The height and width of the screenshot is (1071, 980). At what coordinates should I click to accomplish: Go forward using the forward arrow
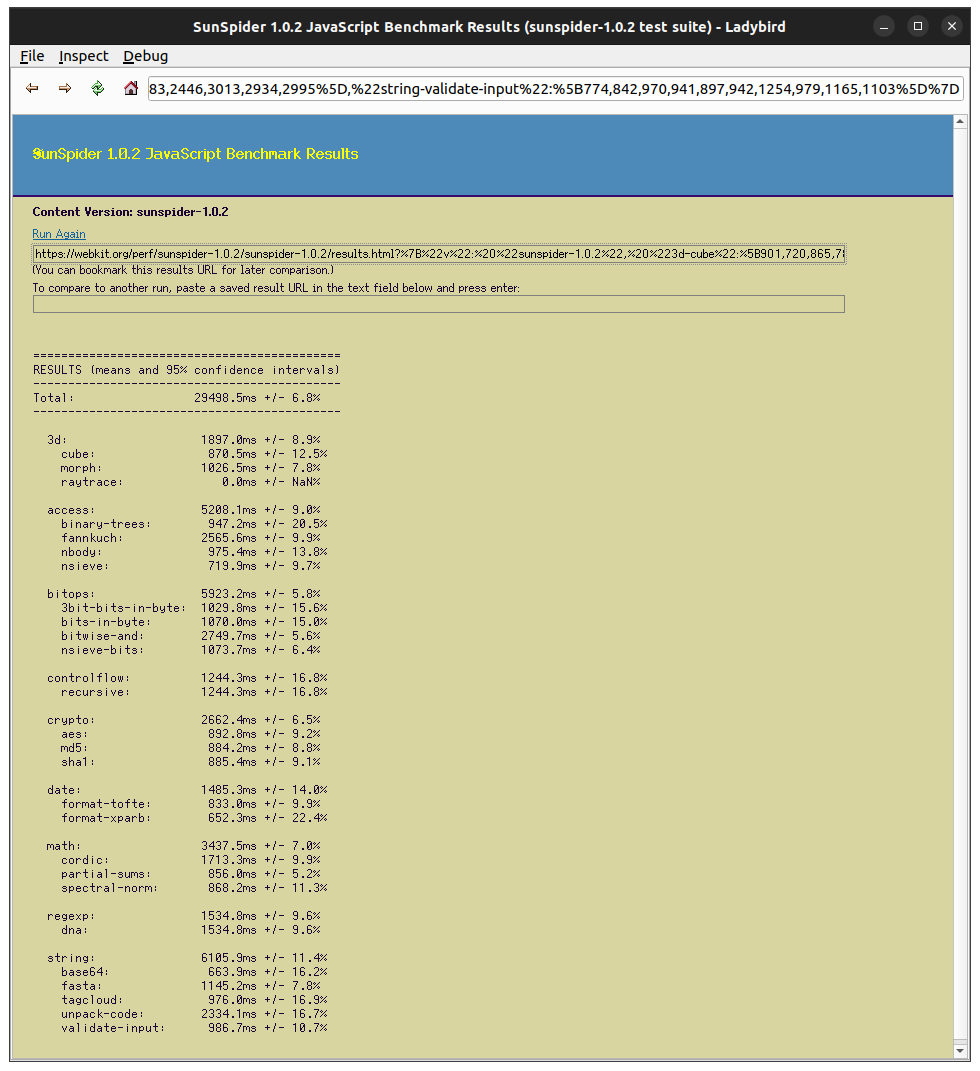coord(65,88)
